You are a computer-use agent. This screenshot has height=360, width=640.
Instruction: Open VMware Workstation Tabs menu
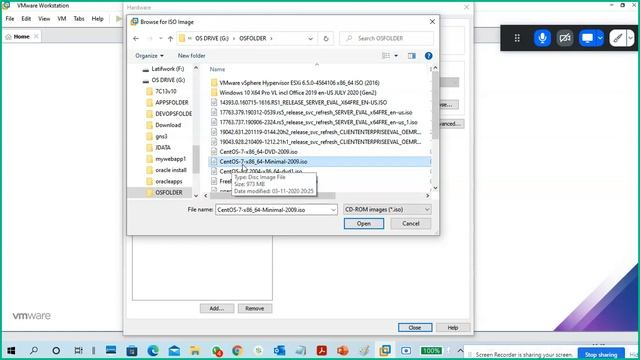(79, 19)
